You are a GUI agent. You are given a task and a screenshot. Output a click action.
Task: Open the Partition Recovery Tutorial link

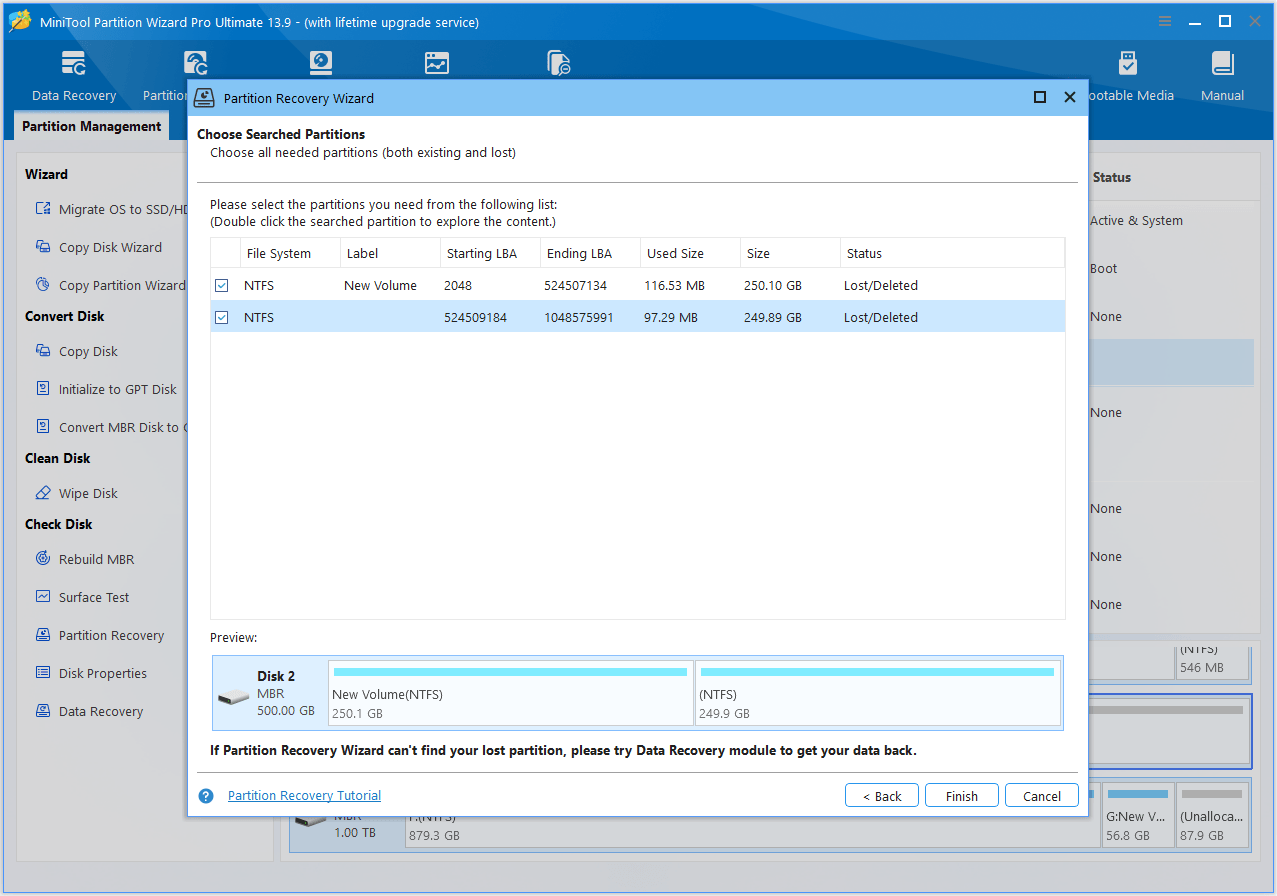tap(304, 796)
